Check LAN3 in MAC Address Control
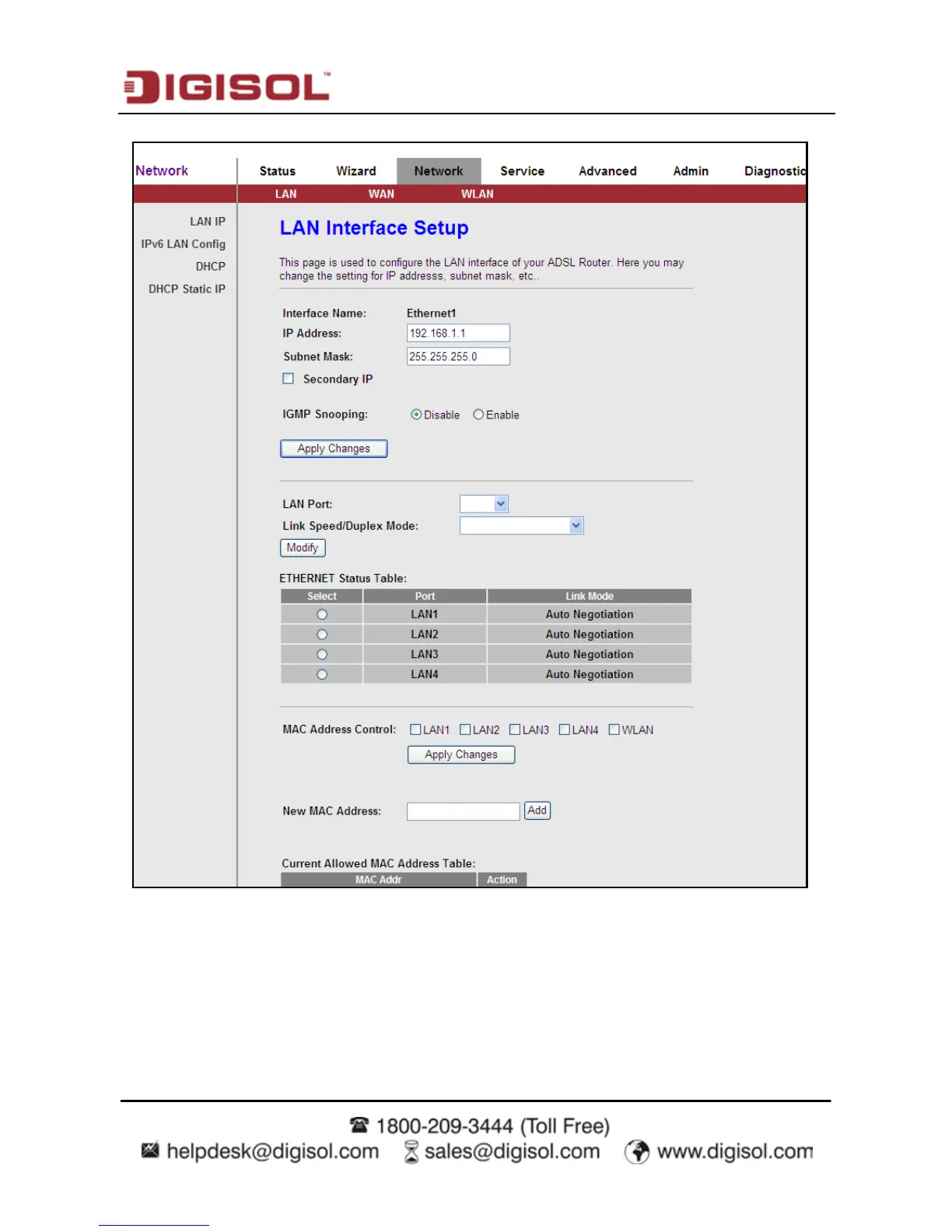The width and height of the screenshot is (952, 1232). pyautogui.click(x=515, y=730)
